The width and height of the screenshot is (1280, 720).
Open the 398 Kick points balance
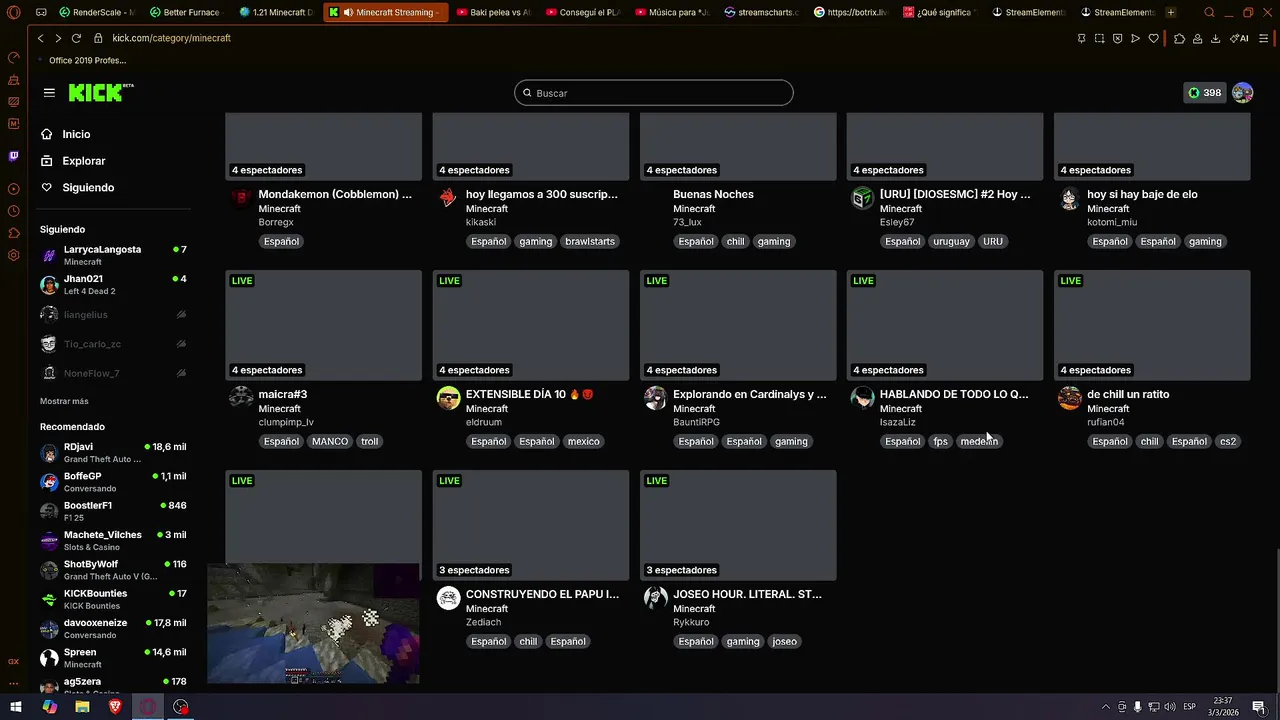click(x=1204, y=93)
